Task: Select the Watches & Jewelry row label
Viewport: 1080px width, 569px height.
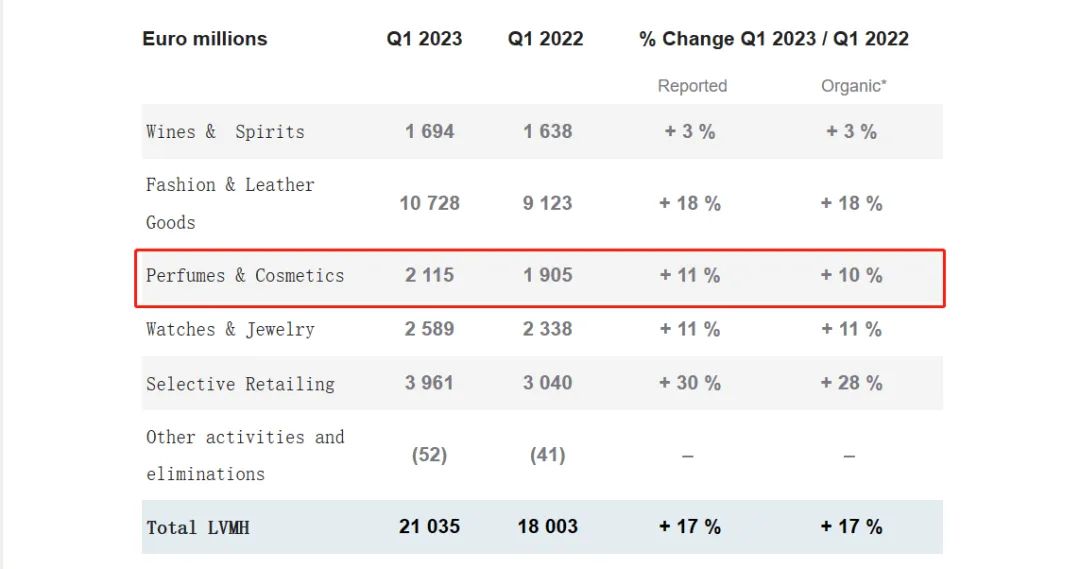Action: pos(230,329)
